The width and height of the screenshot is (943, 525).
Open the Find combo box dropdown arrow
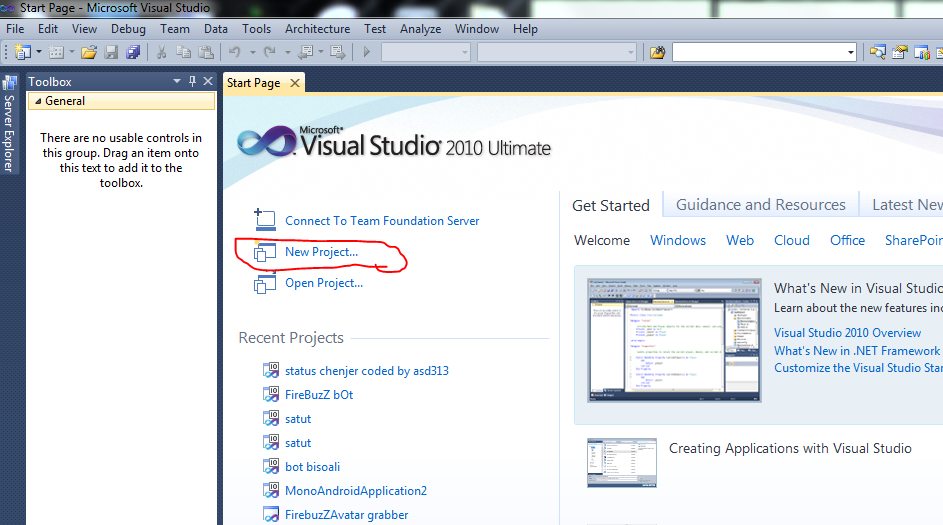(x=850, y=52)
